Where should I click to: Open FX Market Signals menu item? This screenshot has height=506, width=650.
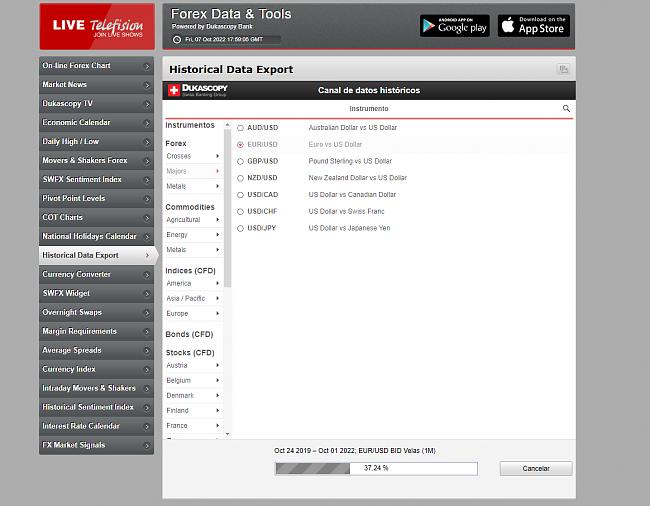click(x=97, y=445)
